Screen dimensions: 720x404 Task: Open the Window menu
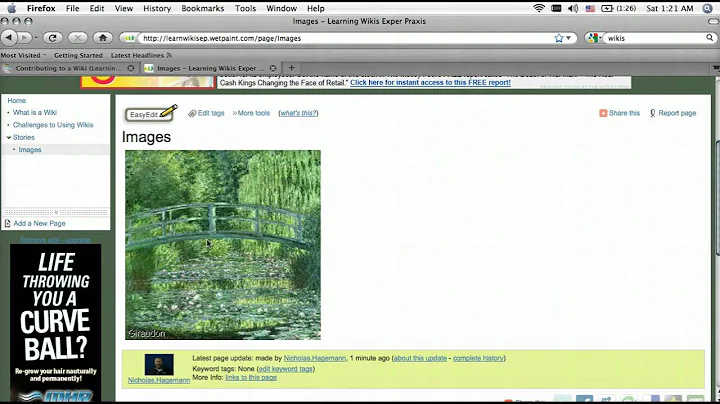[x=281, y=8]
